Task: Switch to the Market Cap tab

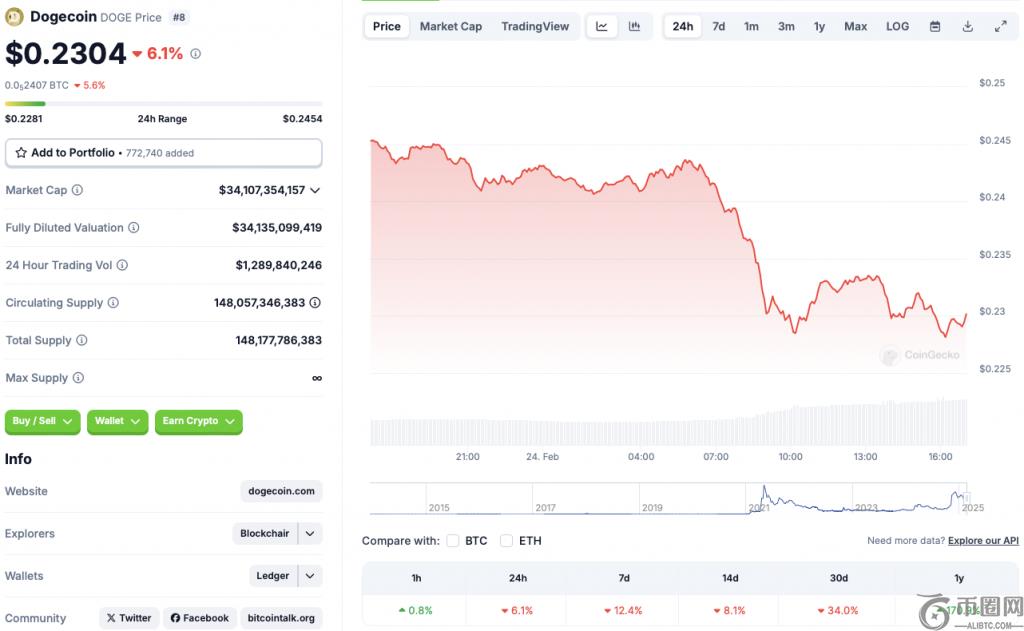Action: (450, 27)
